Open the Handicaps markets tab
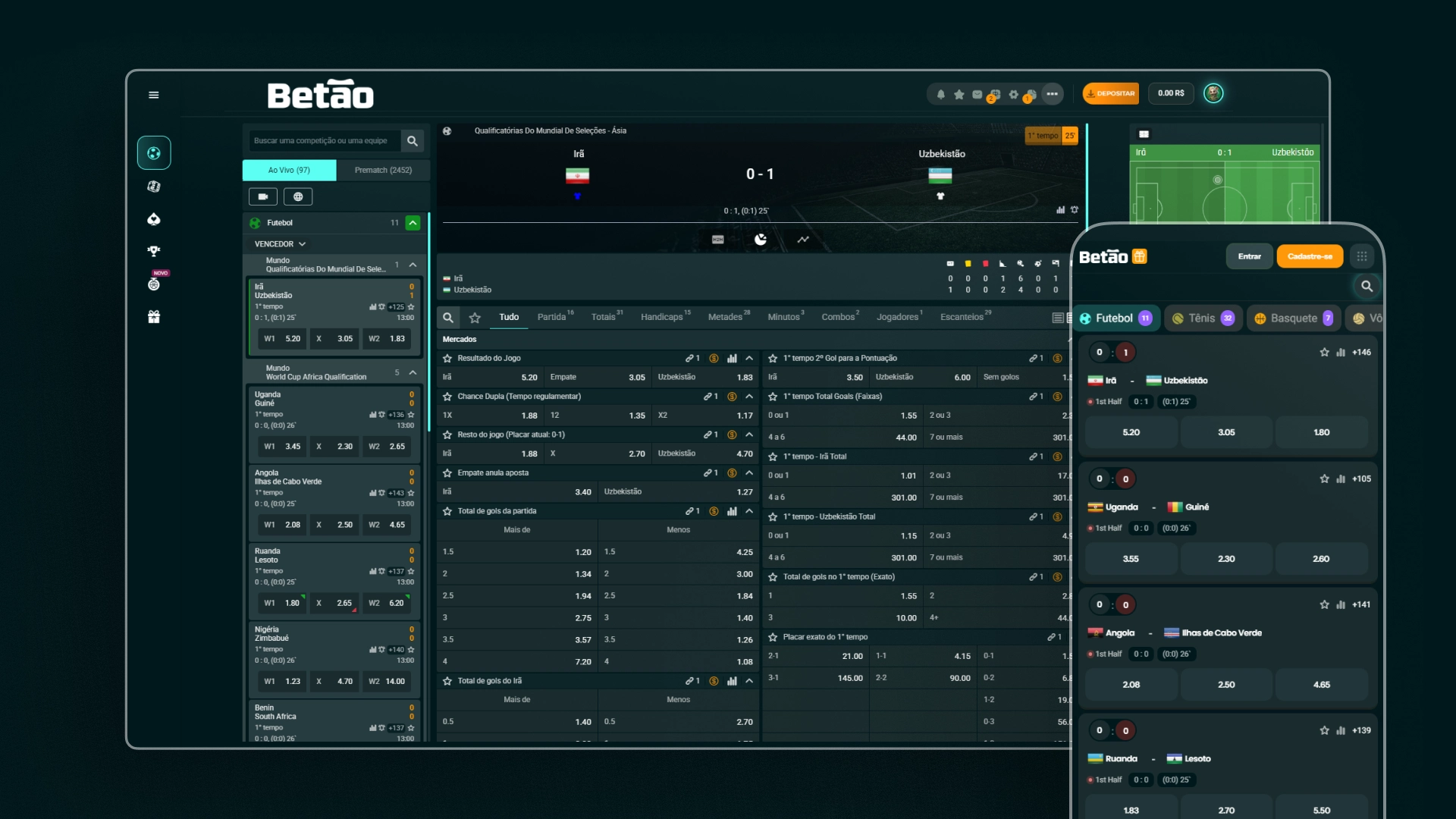 pyautogui.click(x=661, y=317)
